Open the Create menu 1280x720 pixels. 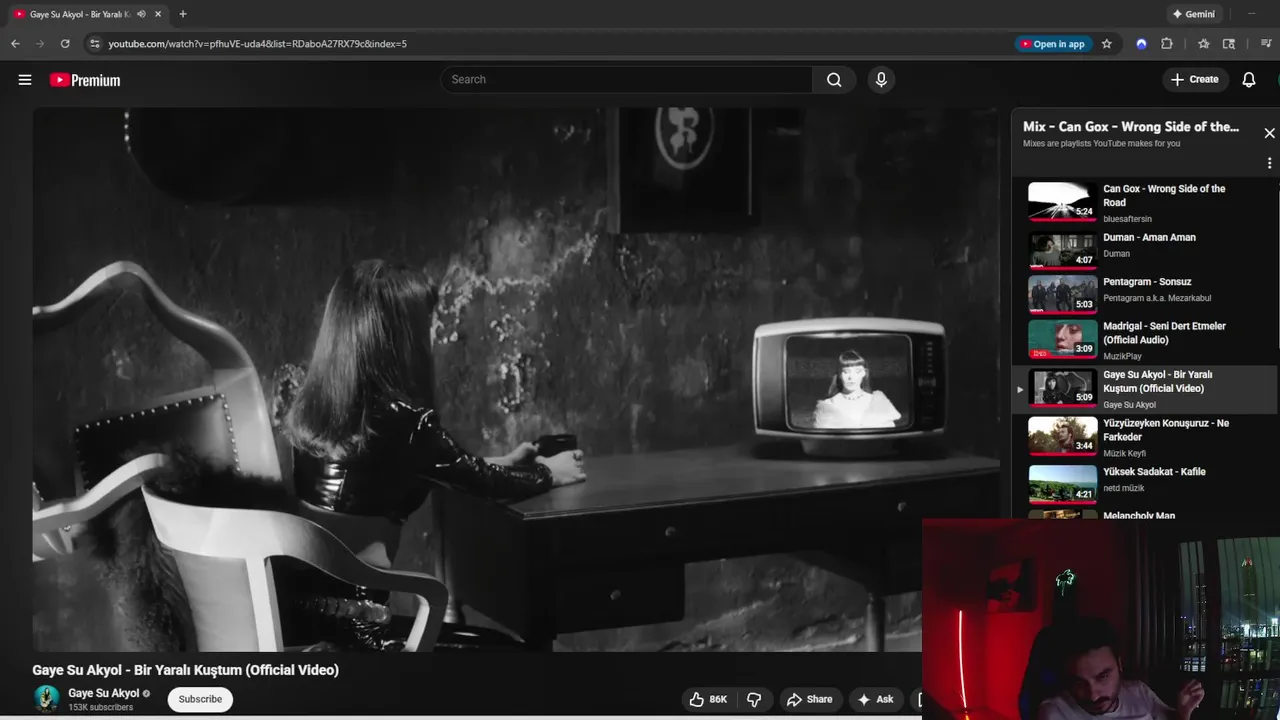click(x=1195, y=80)
